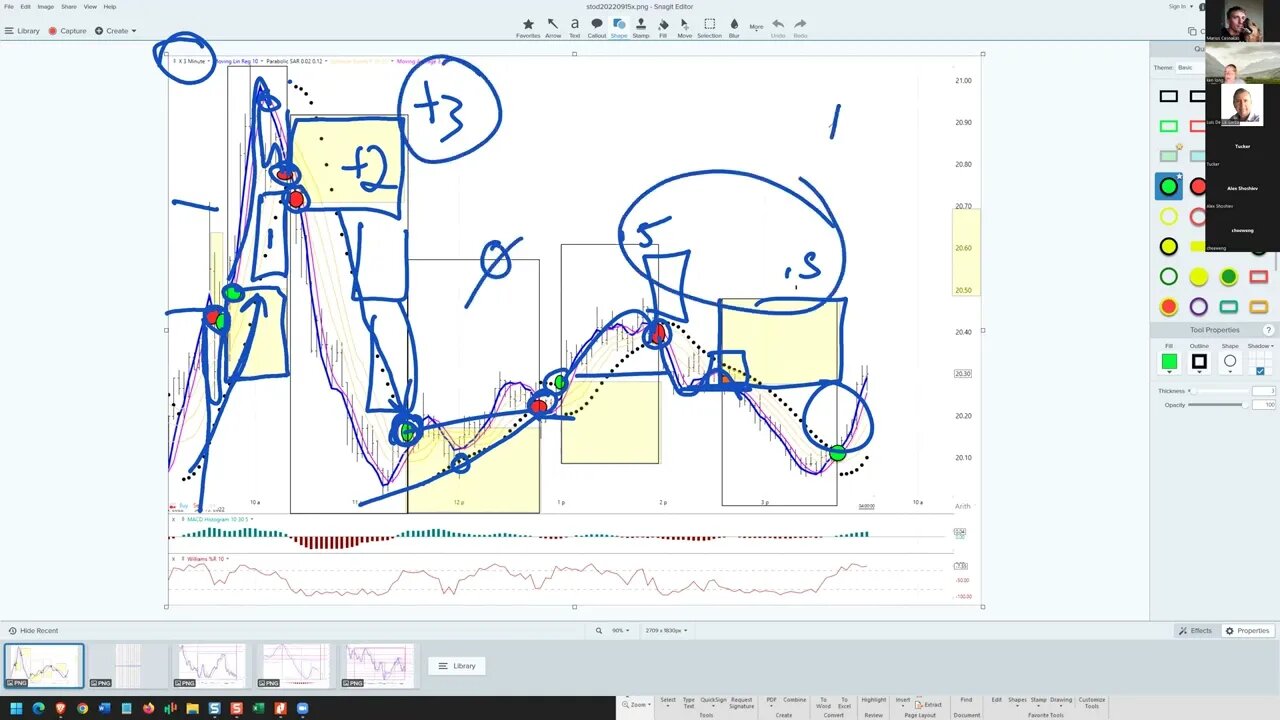The height and width of the screenshot is (720, 1280).
Task: Open the Effects panel
Action: point(1196,631)
